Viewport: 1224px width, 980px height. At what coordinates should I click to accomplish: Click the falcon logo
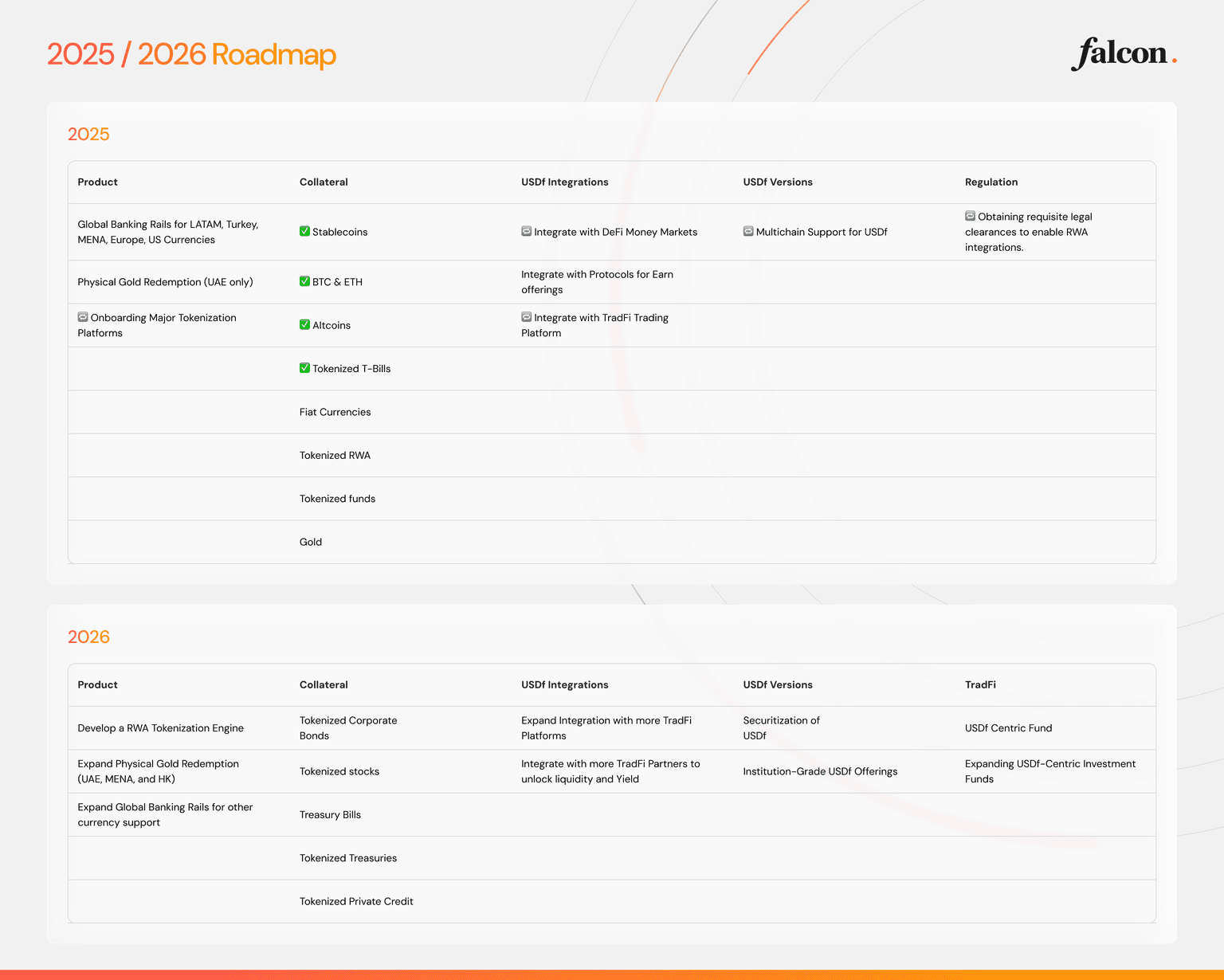pyautogui.click(x=1124, y=53)
